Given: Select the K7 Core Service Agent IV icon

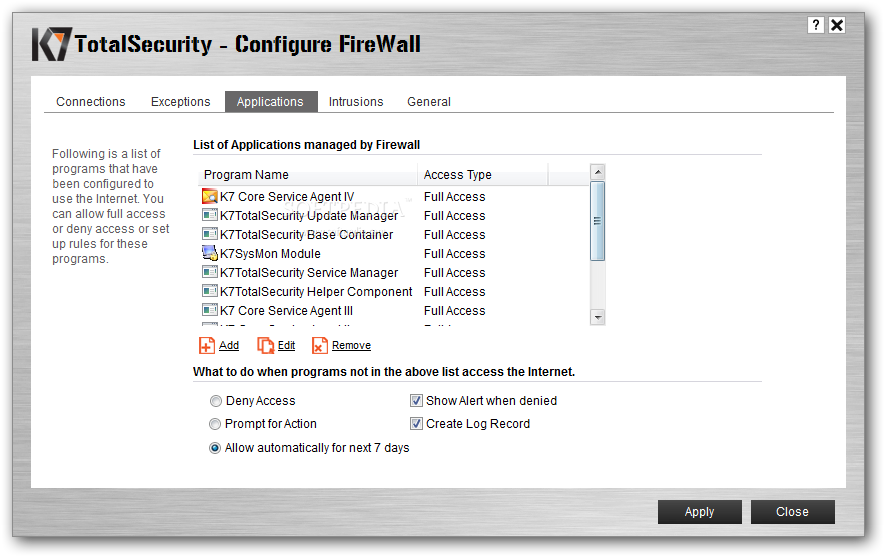Looking at the screenshot, I should [x=210, y=196].
